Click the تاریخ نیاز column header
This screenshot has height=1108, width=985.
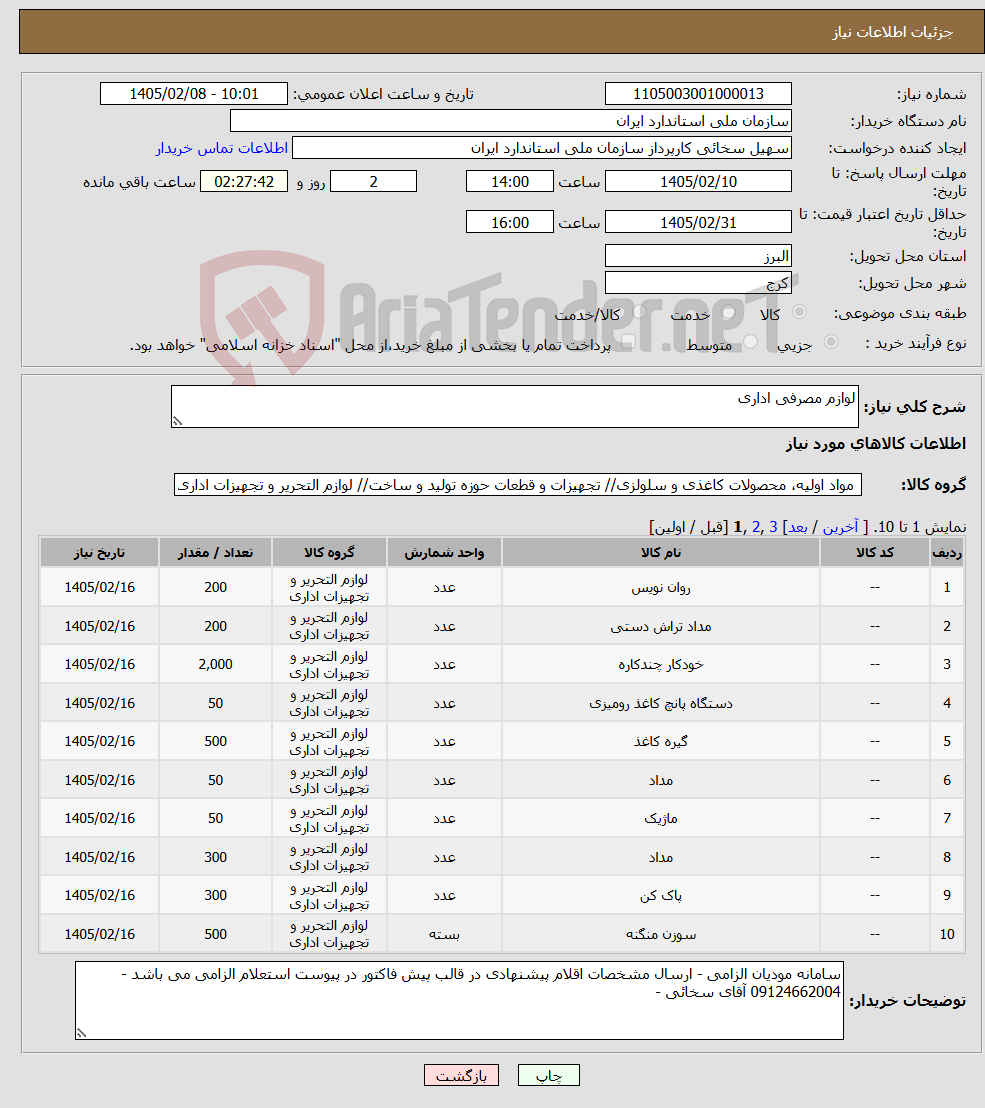click(x=99, y=553)
